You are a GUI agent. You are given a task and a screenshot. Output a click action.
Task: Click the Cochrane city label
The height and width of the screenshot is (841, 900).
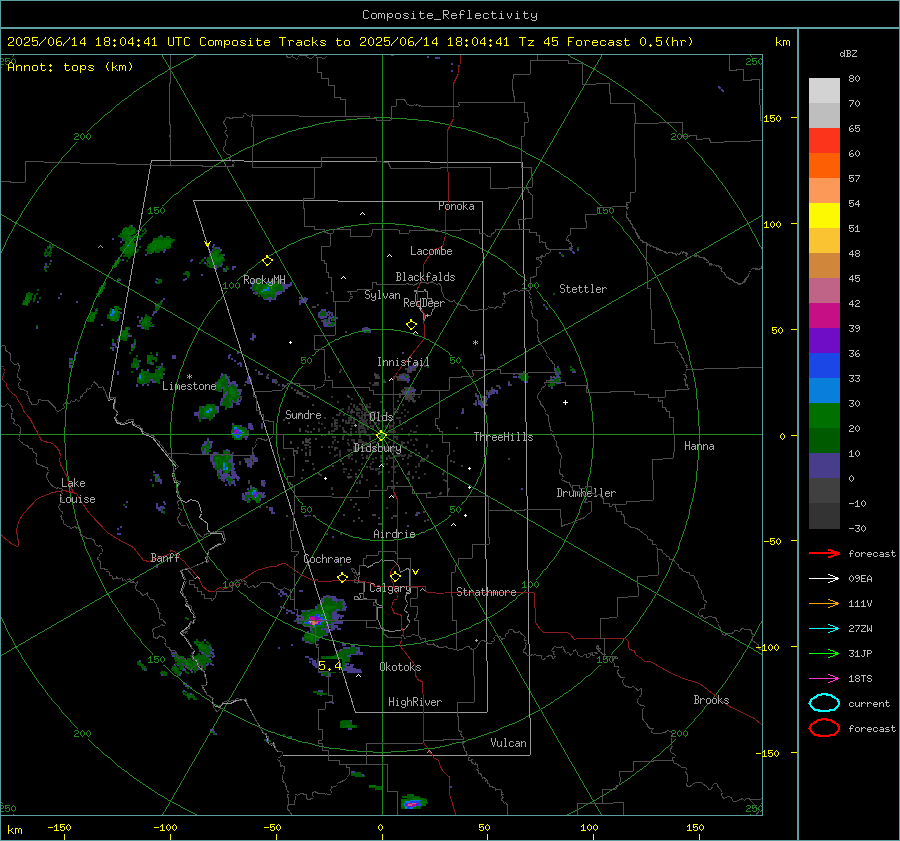click(327, 559)
